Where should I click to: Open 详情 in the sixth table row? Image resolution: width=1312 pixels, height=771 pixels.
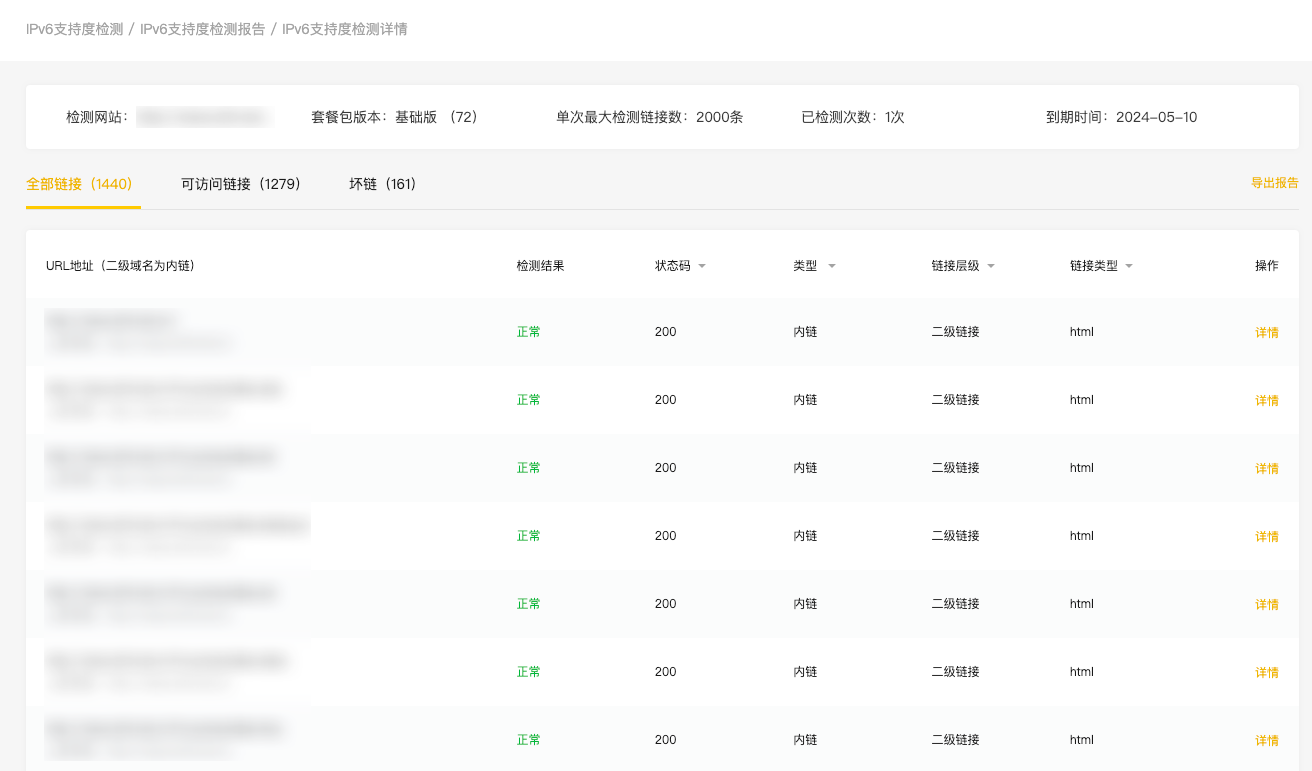[x=1266, y=672]
